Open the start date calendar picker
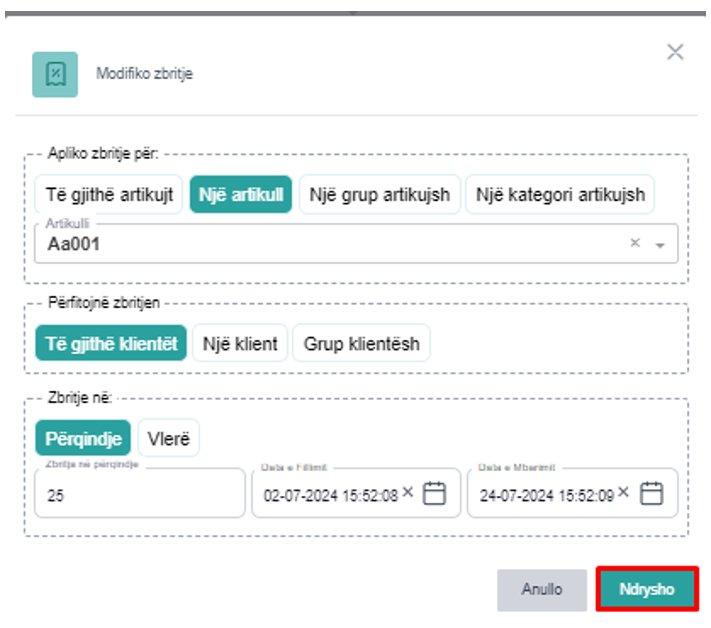Viewport: 711px width, 628px height. (x=434, y=493)
